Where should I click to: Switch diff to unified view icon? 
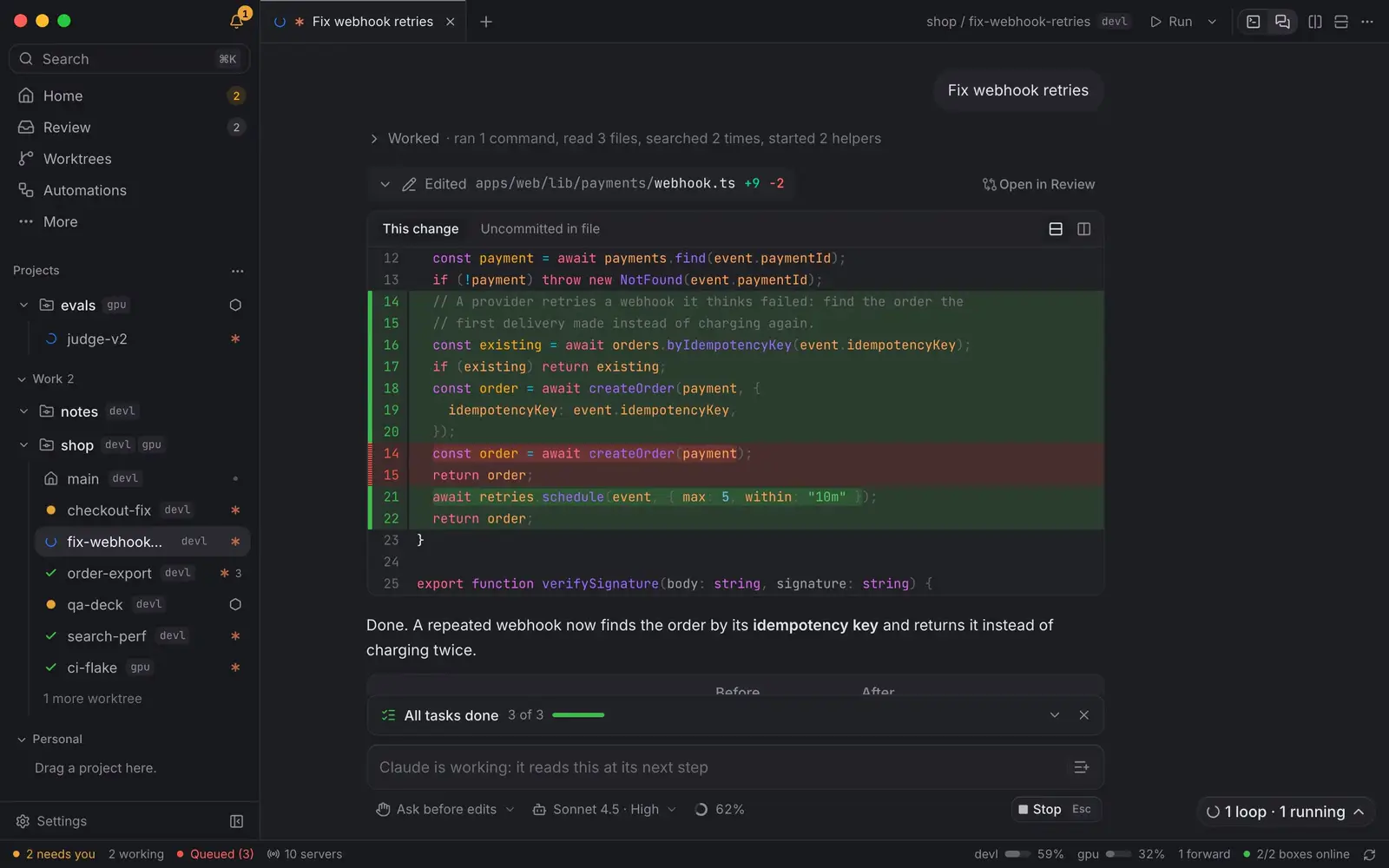pyautogui.click(x=1056, y=229)
